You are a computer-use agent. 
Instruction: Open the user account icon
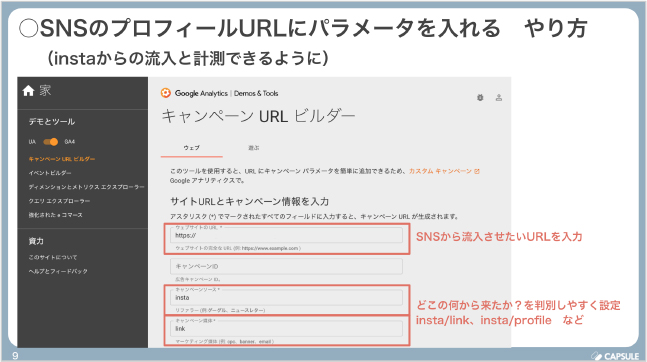pyautogui.click(x=499, y=98)
